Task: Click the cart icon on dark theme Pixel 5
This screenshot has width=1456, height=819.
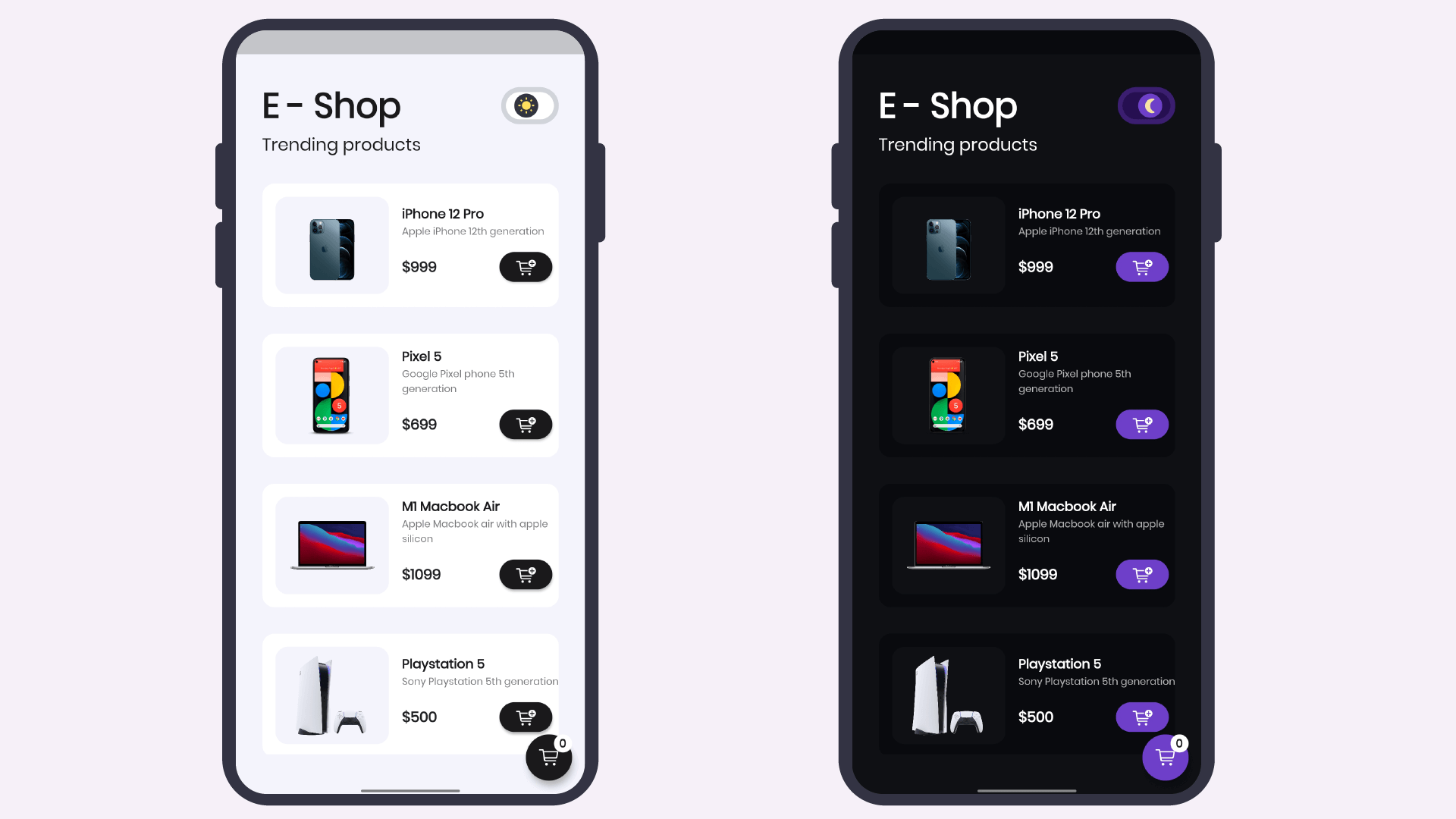Action: point(1143,424)
